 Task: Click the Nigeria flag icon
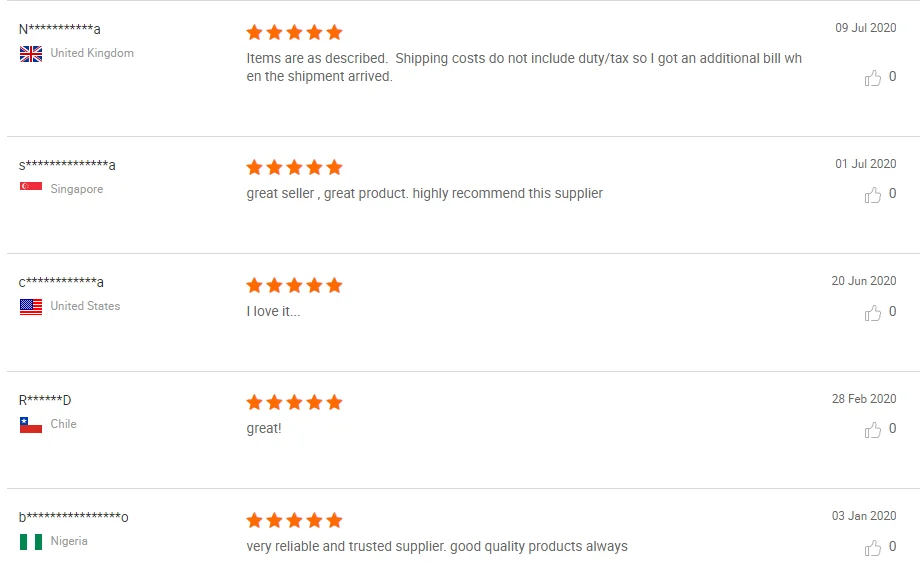(31, 542)
